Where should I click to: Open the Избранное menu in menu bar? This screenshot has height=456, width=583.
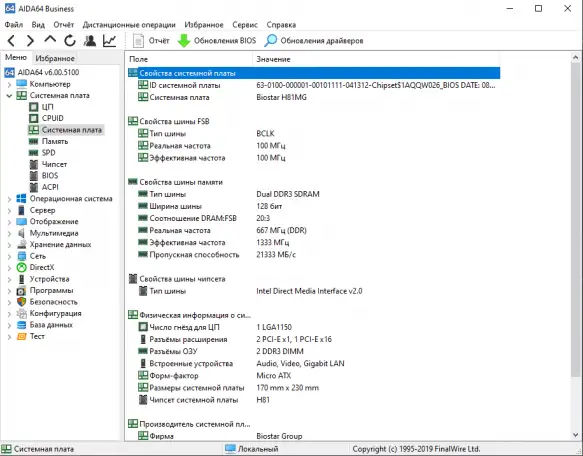click(204, 25)
